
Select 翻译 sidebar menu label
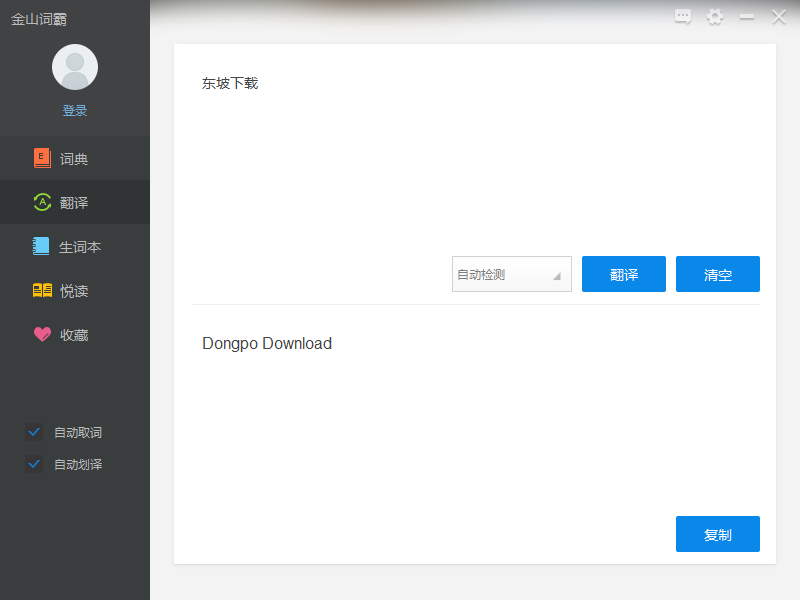[x=74, y=203]
